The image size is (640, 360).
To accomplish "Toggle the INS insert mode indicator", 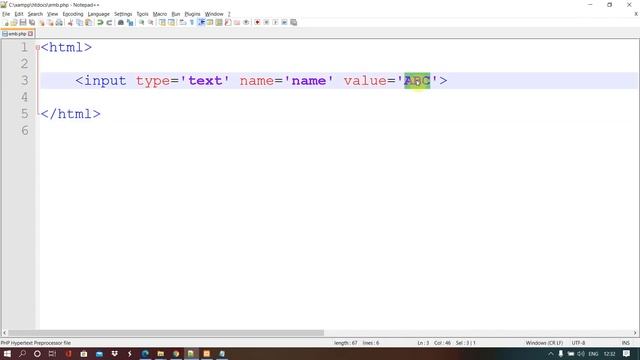I will pos(625,343).
